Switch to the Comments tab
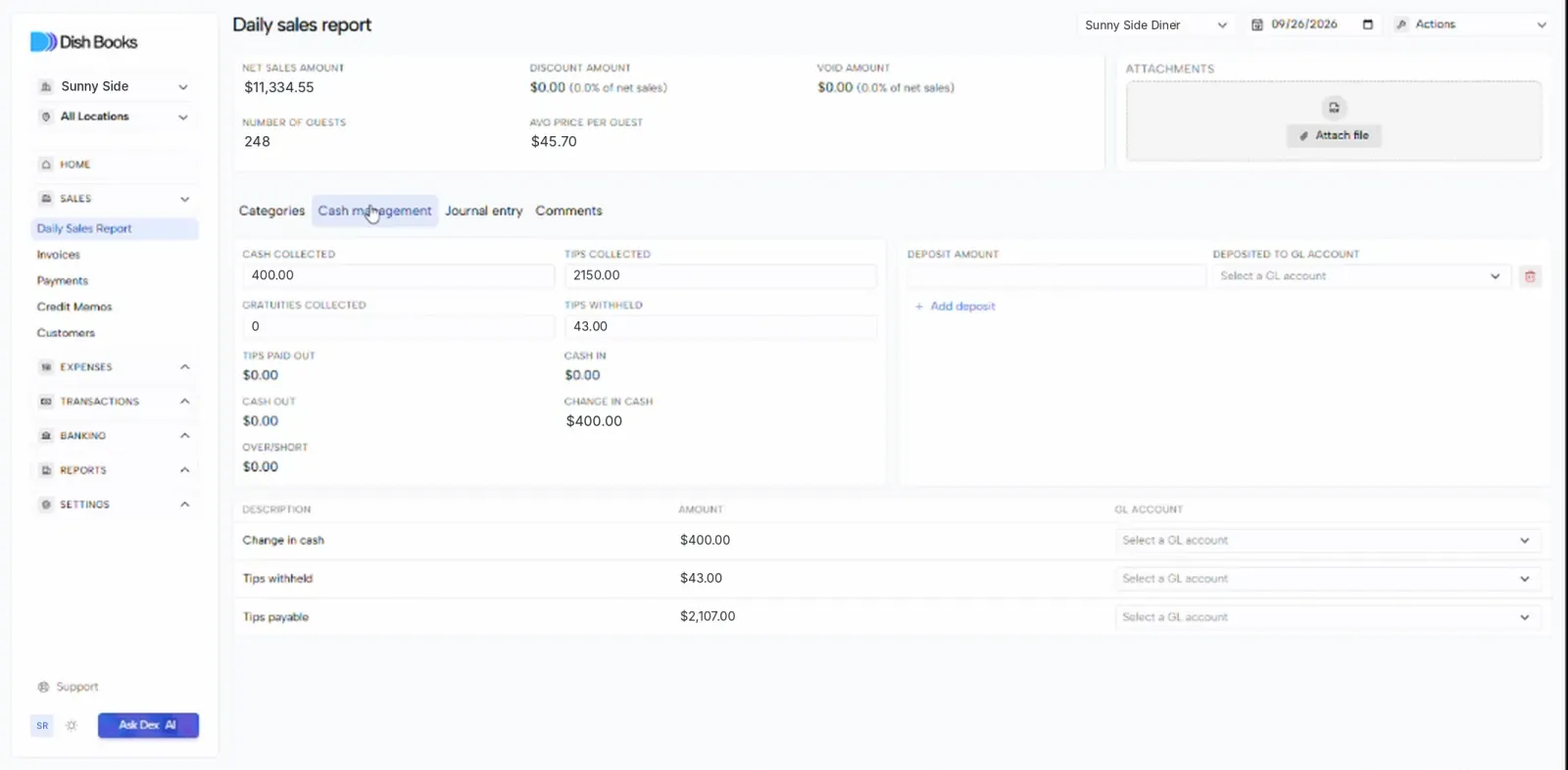This screenshot has width=1568, height=770. (x=568, y=211)
